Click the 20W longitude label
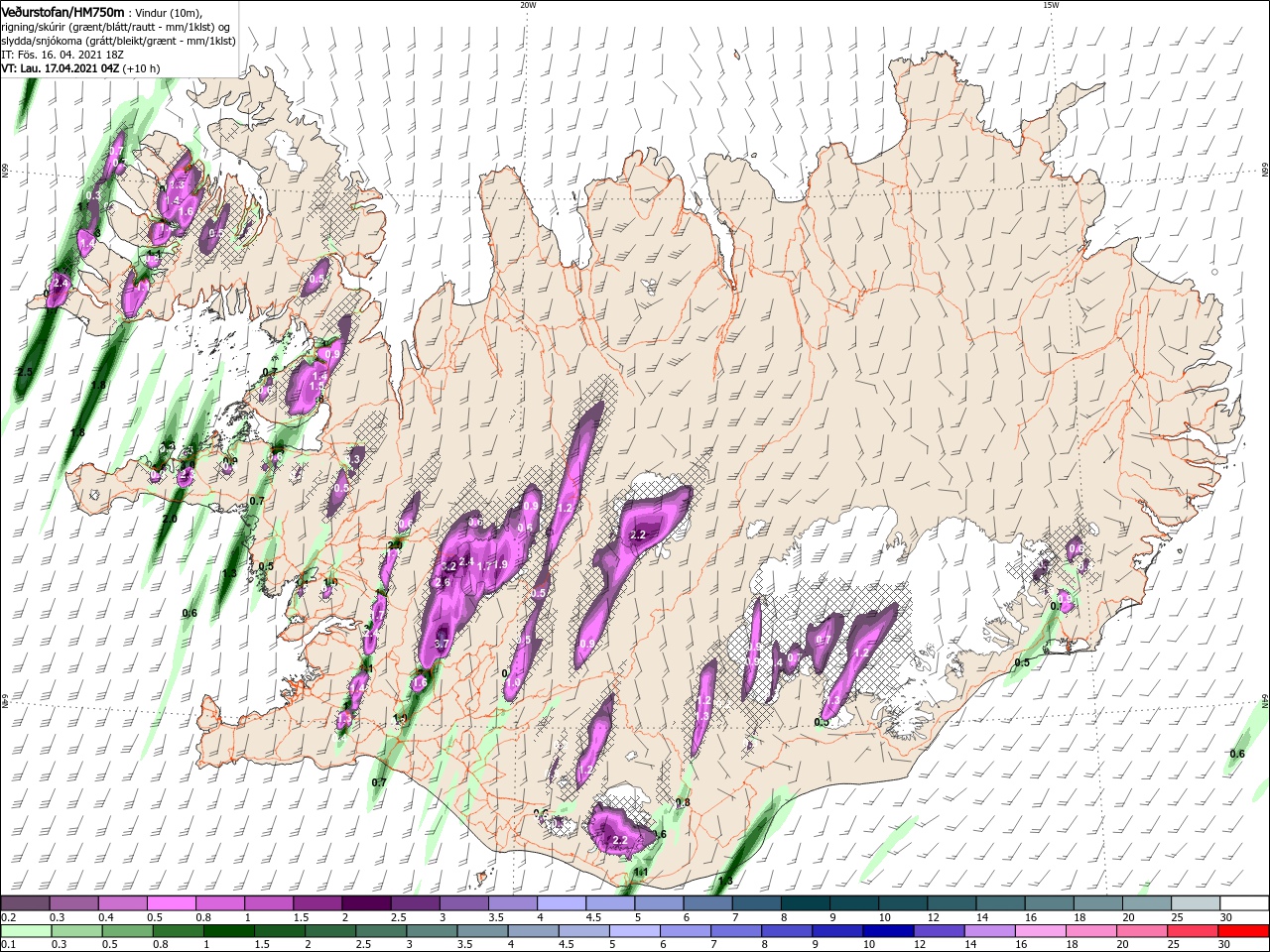 pyautogui.click(x=528, y=5)
